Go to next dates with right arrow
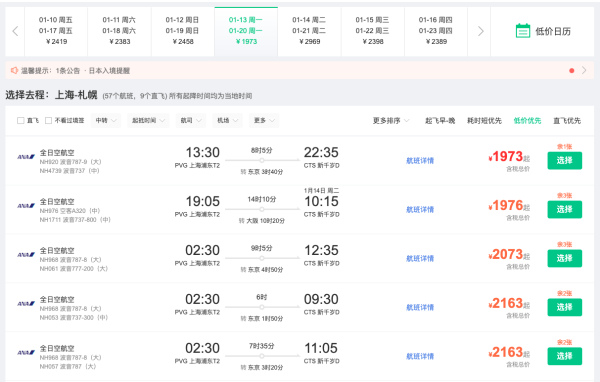The height and width of the screenshot is (382, 600). tap(481, 31)
